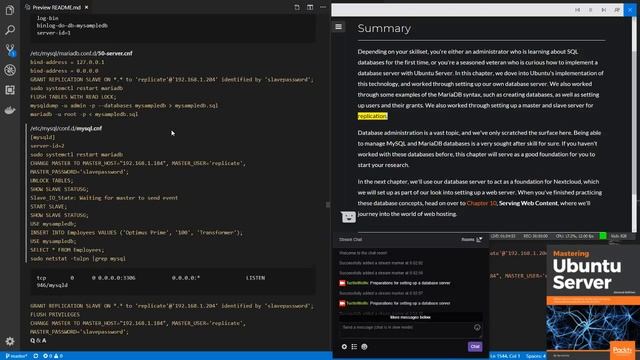Click the repeat icon in reader toolbar
The height and width of the screenshot is (360, 640).
coord(617,10)
